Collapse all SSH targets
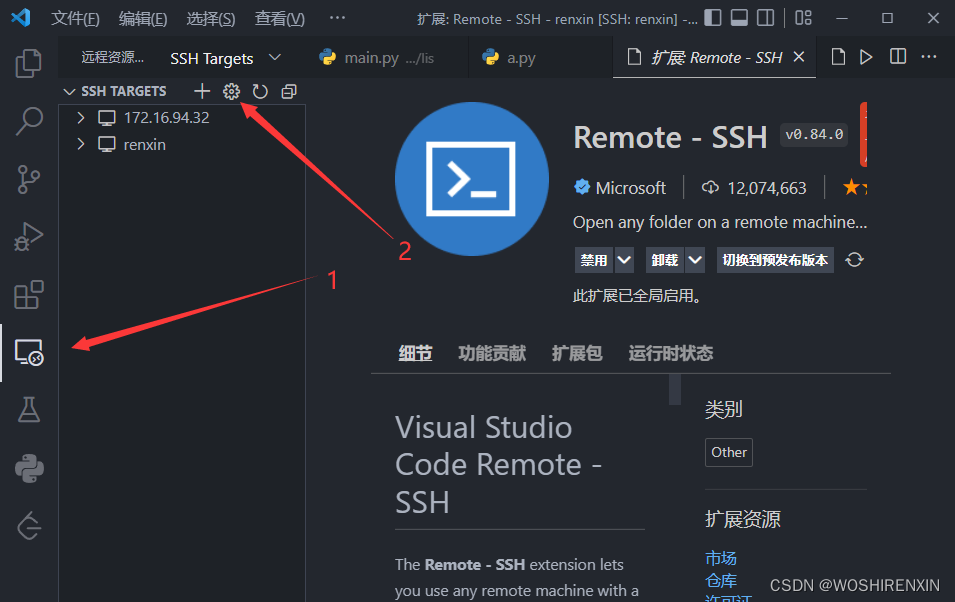 [x=289, y=91]
